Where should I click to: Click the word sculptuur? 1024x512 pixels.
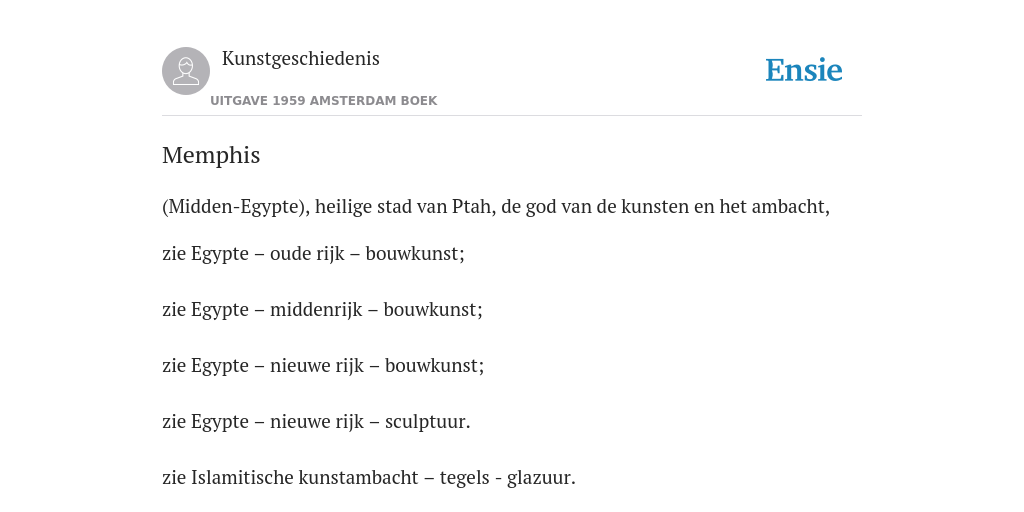(x=425, y=422)
